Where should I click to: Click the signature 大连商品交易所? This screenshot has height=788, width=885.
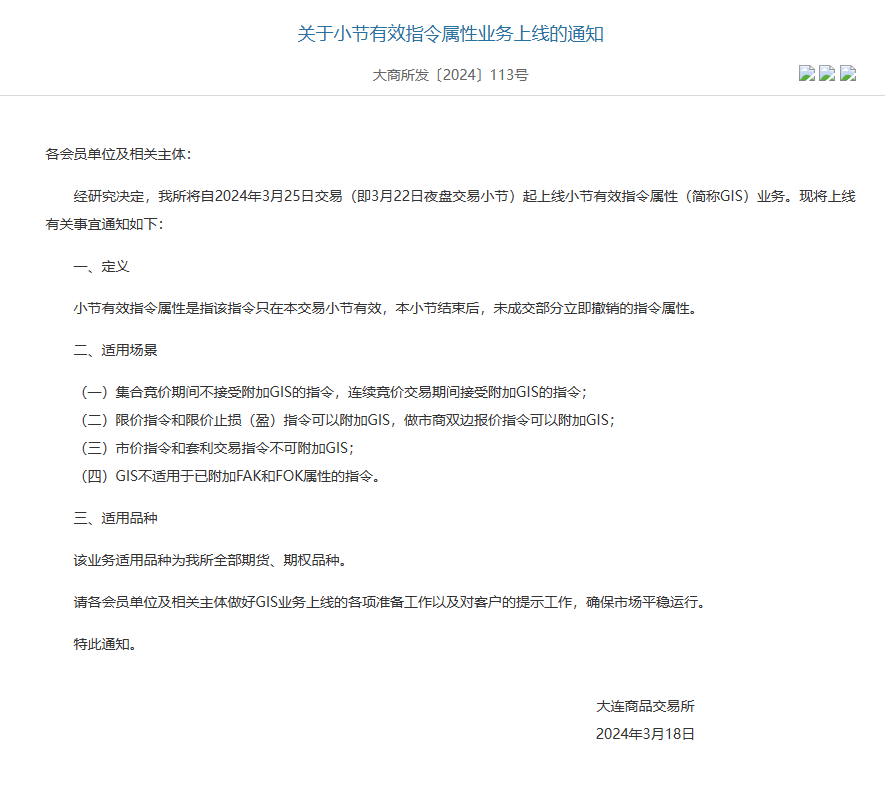[x=645, y=706]
